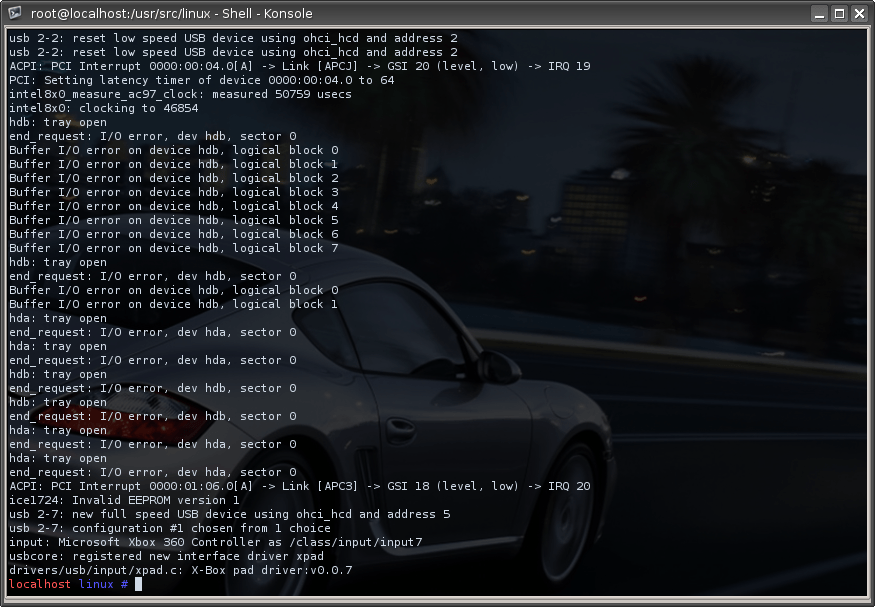Click the Konsole terminal icon in title bar
The height and width of the screenshot is (607, 875).
coord(15,13)
